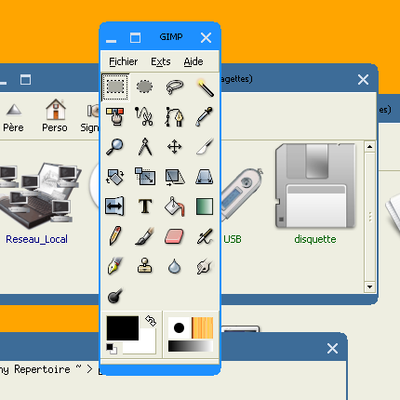The height and width of the screenshot is (400, 400).
Task: Select the Flip tool
Action: pos(115,206)
